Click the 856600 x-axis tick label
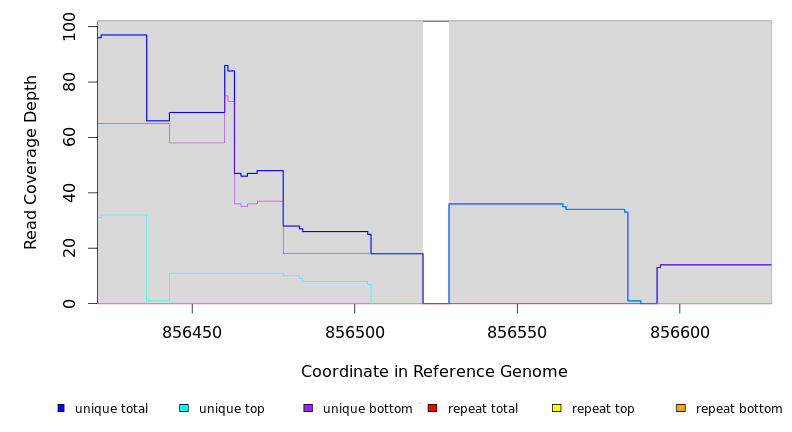 pyautogui.click(x=680, y=333)
